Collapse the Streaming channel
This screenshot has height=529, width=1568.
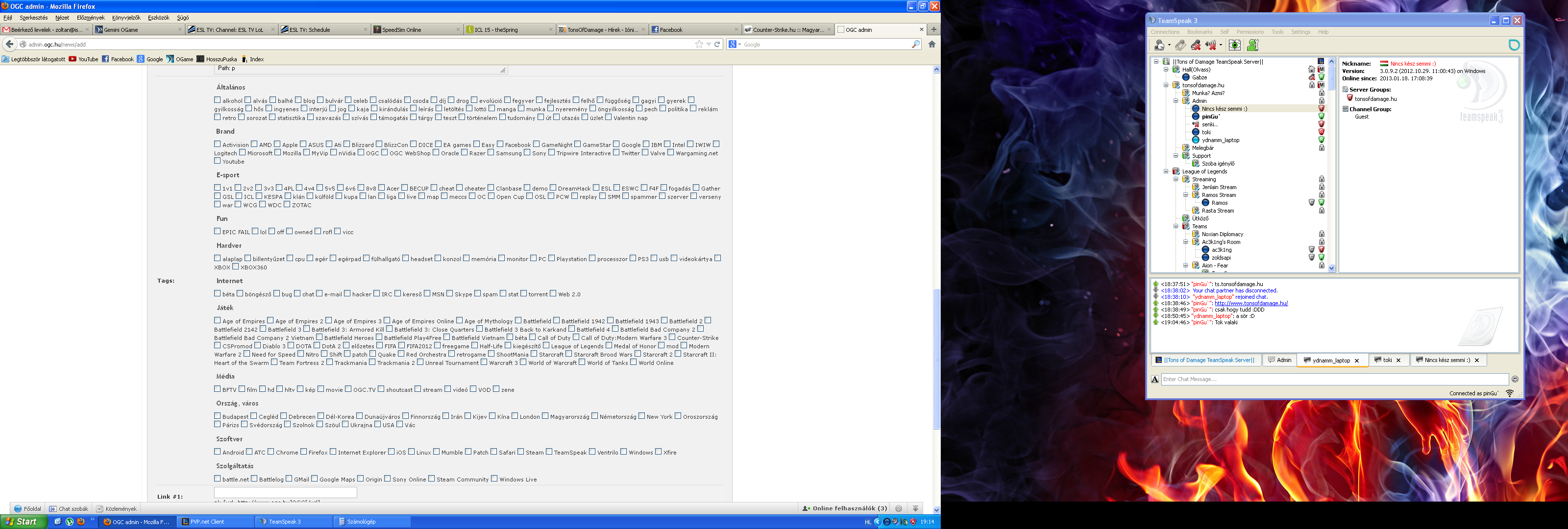tap(1176, 180)
